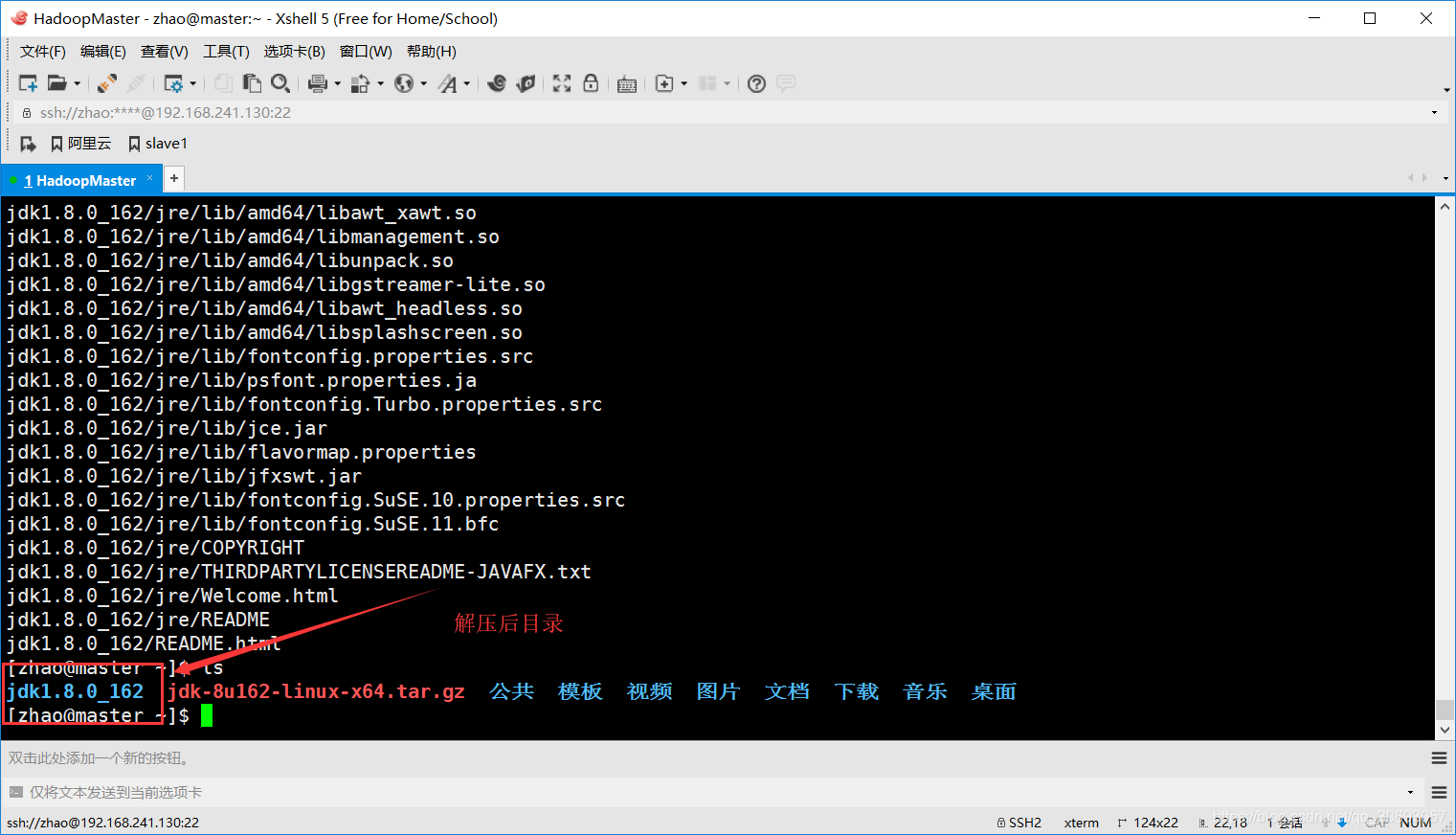1456x835 pixels.
Task: Open the session Properties gear icon
Action: (x=173, y=83)
